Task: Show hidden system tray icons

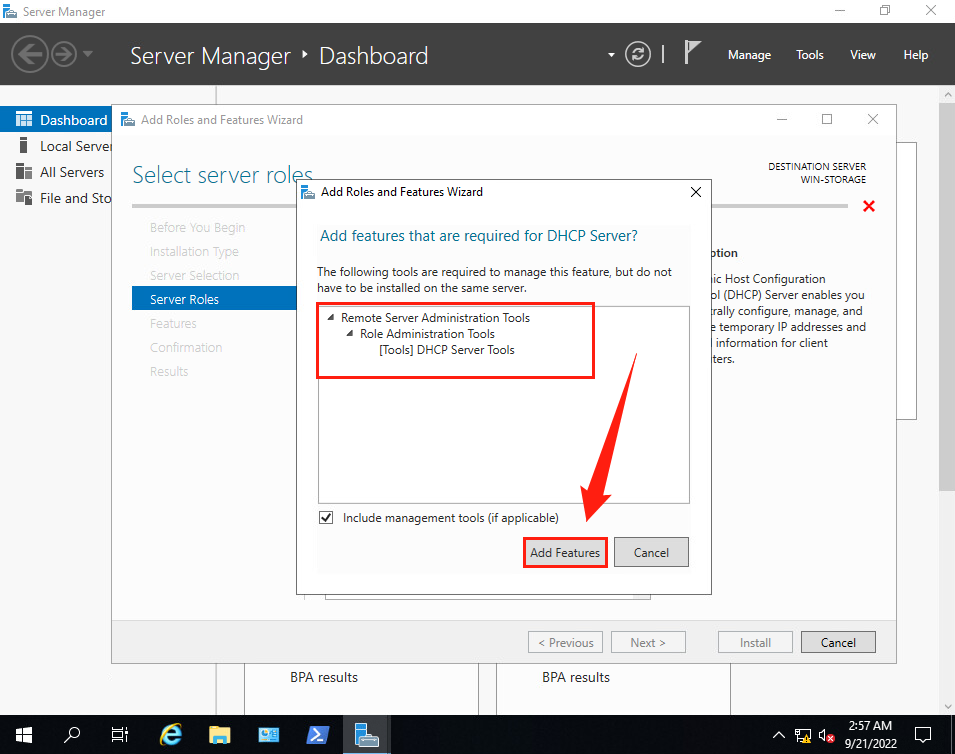Action: pos(778,735)
